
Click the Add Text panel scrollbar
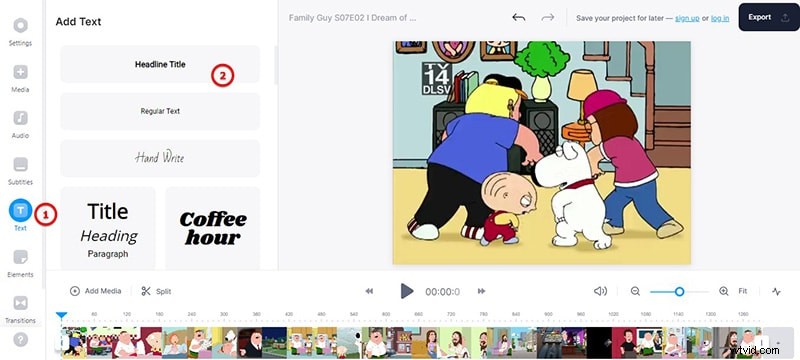276,65
